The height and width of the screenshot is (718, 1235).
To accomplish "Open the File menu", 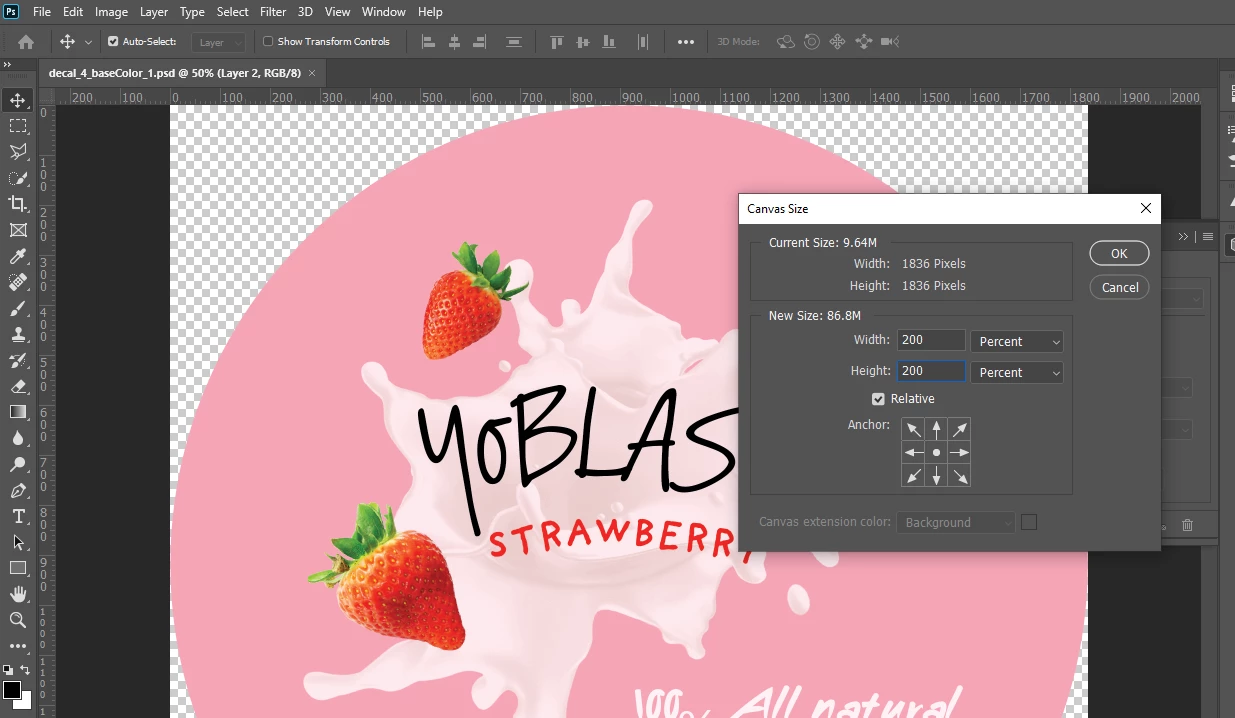I will [42, 12].
